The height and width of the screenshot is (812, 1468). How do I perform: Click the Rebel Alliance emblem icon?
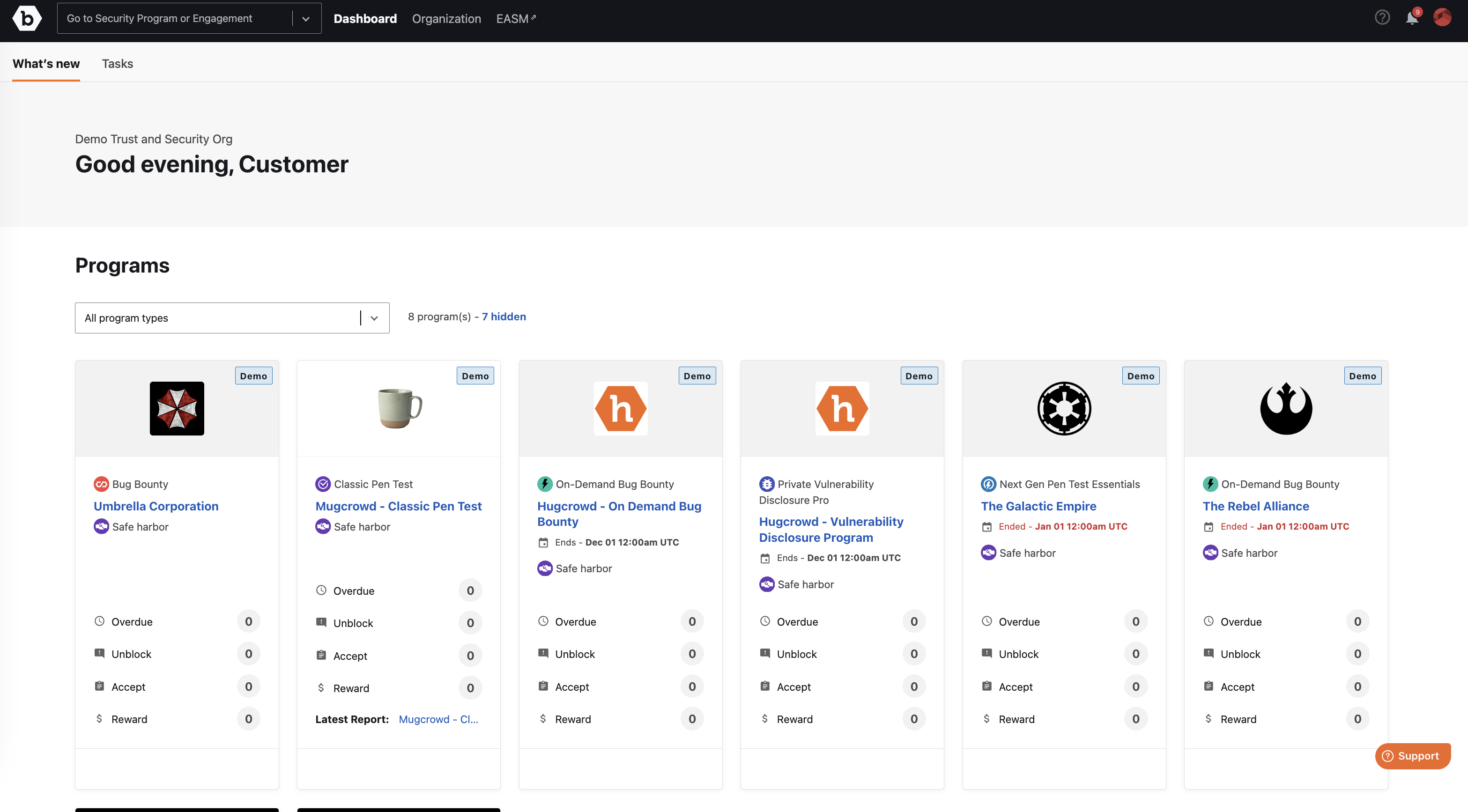coord(1286,408)
